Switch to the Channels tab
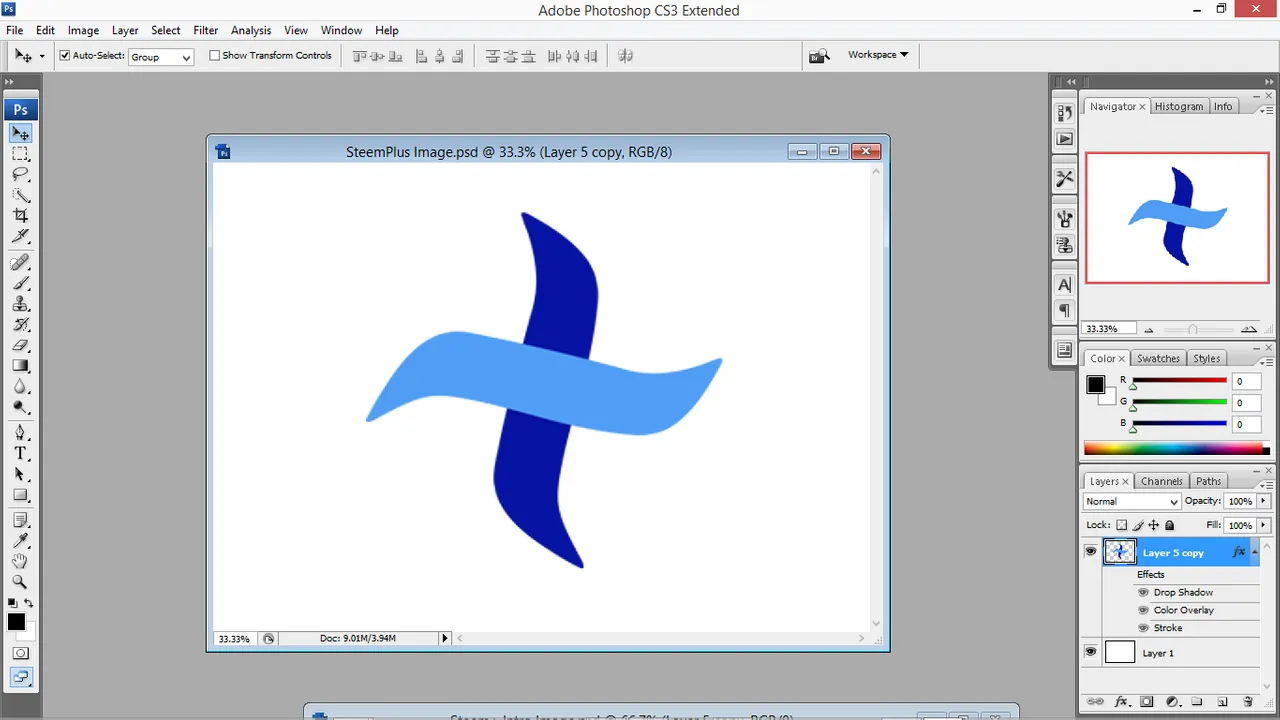Screen dimensions: 1280x720 (1162, 481)
